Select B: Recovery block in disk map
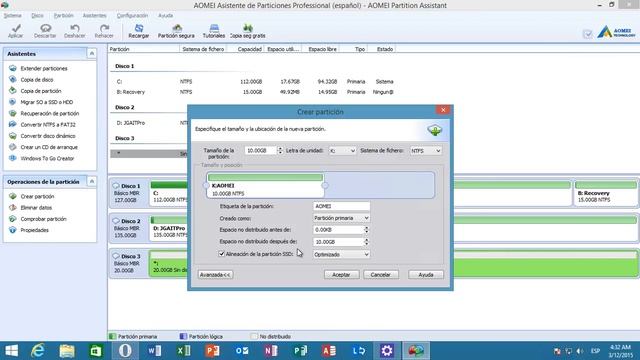The width and height of the screenshot is (640, 360). 606,193
